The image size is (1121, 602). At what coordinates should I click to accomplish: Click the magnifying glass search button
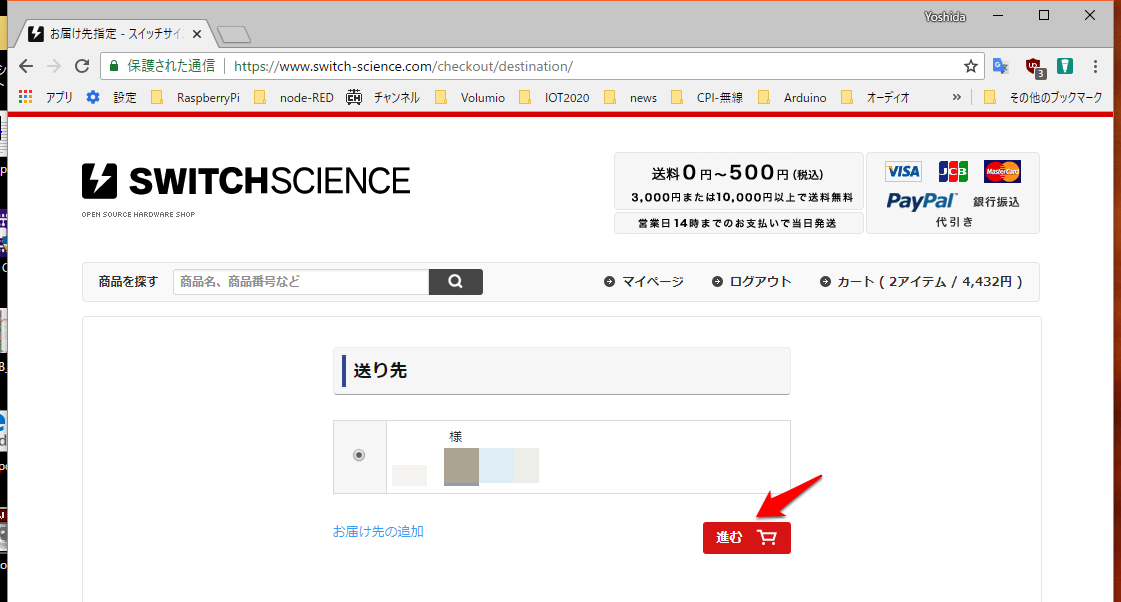click(x=455, y=282)
